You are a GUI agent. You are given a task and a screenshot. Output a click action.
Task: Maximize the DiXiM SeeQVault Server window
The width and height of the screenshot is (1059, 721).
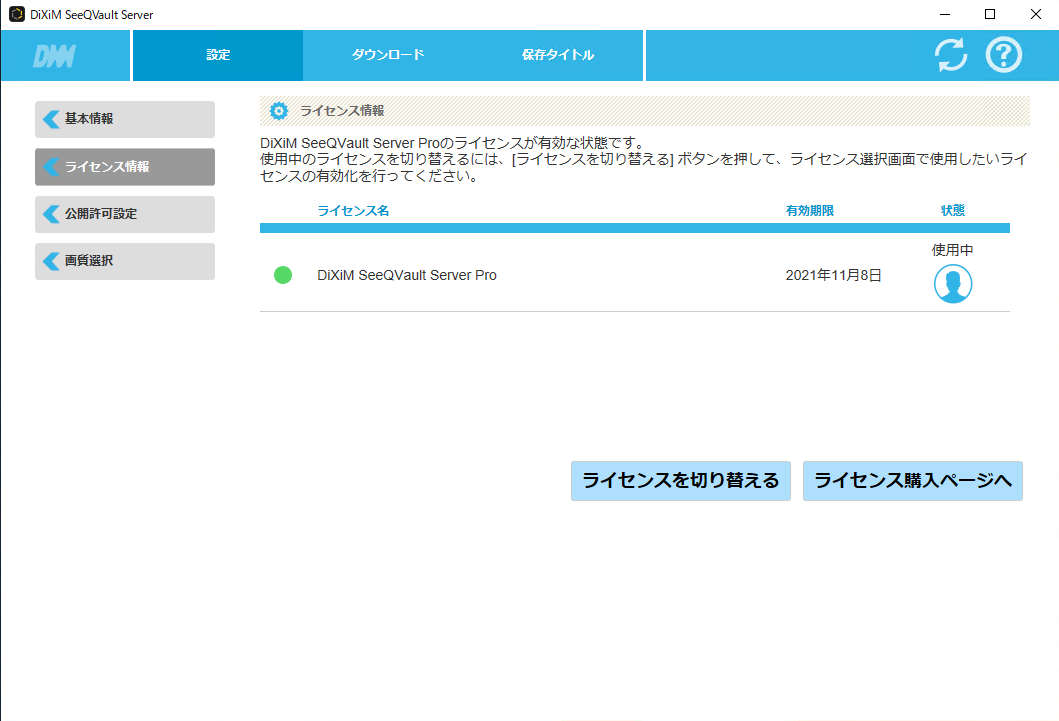pyautogui.click(x=989, y=14)
